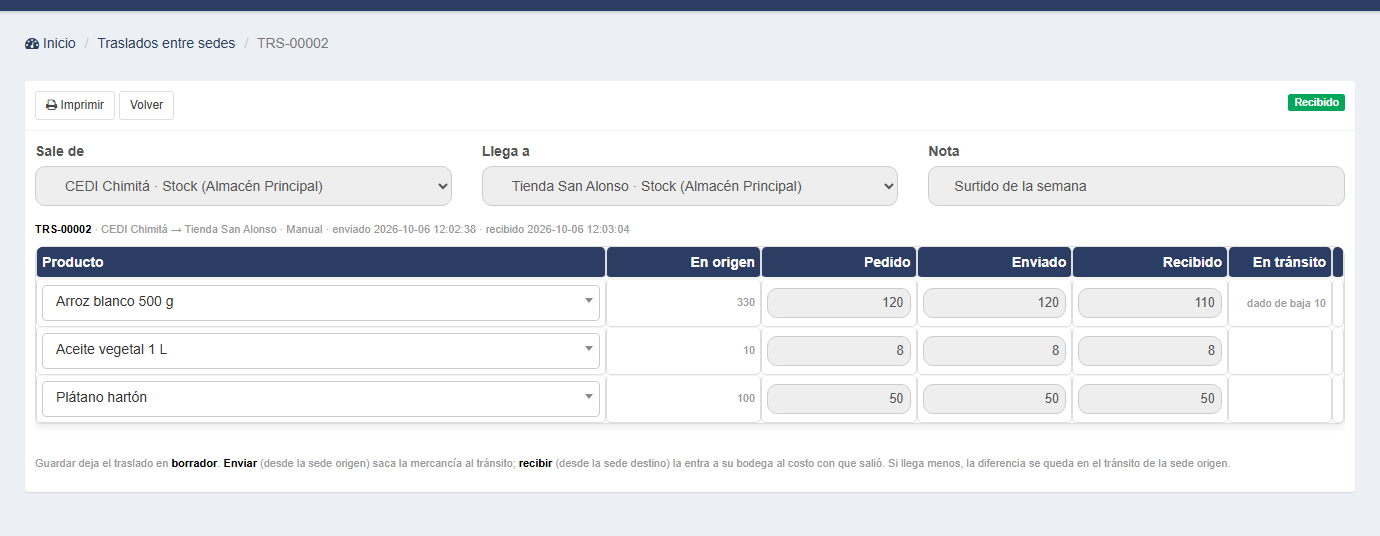The image size is (1380, 536).
Task: Click the transfer summary line under the form
Action: [x=333, y=229]
